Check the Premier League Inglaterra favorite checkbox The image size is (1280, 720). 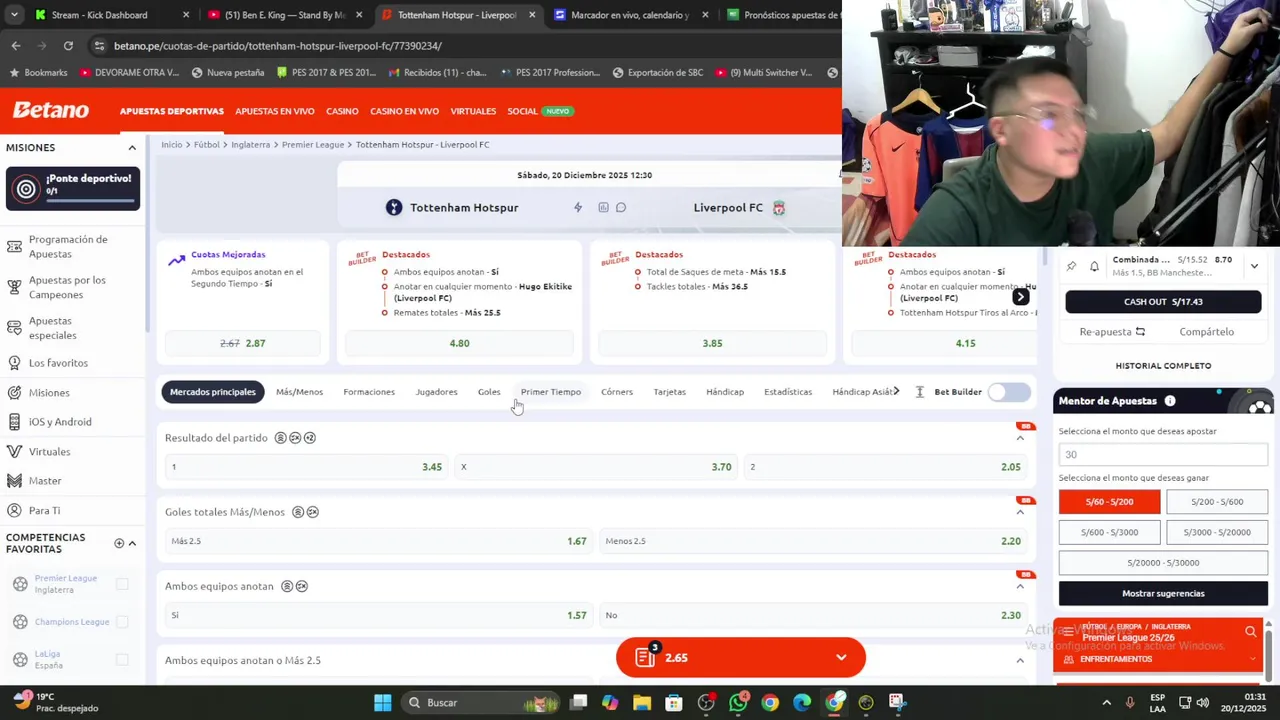[122, 584]
